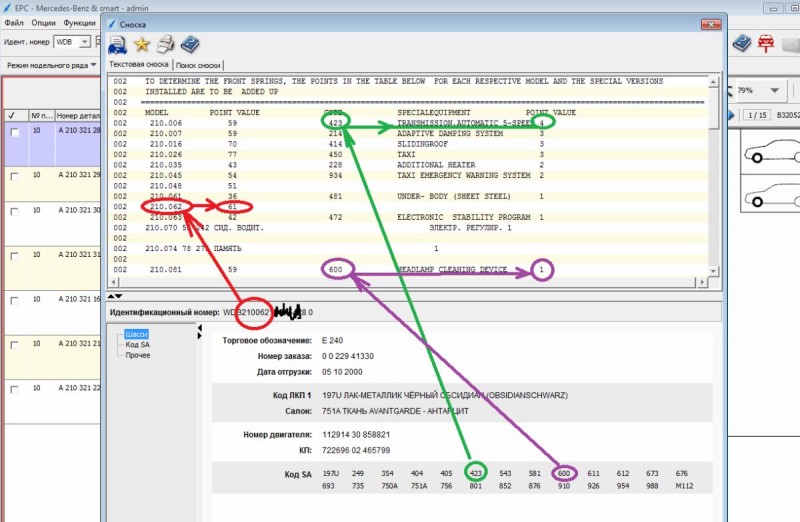Click the № п... column header

[41, 116]
